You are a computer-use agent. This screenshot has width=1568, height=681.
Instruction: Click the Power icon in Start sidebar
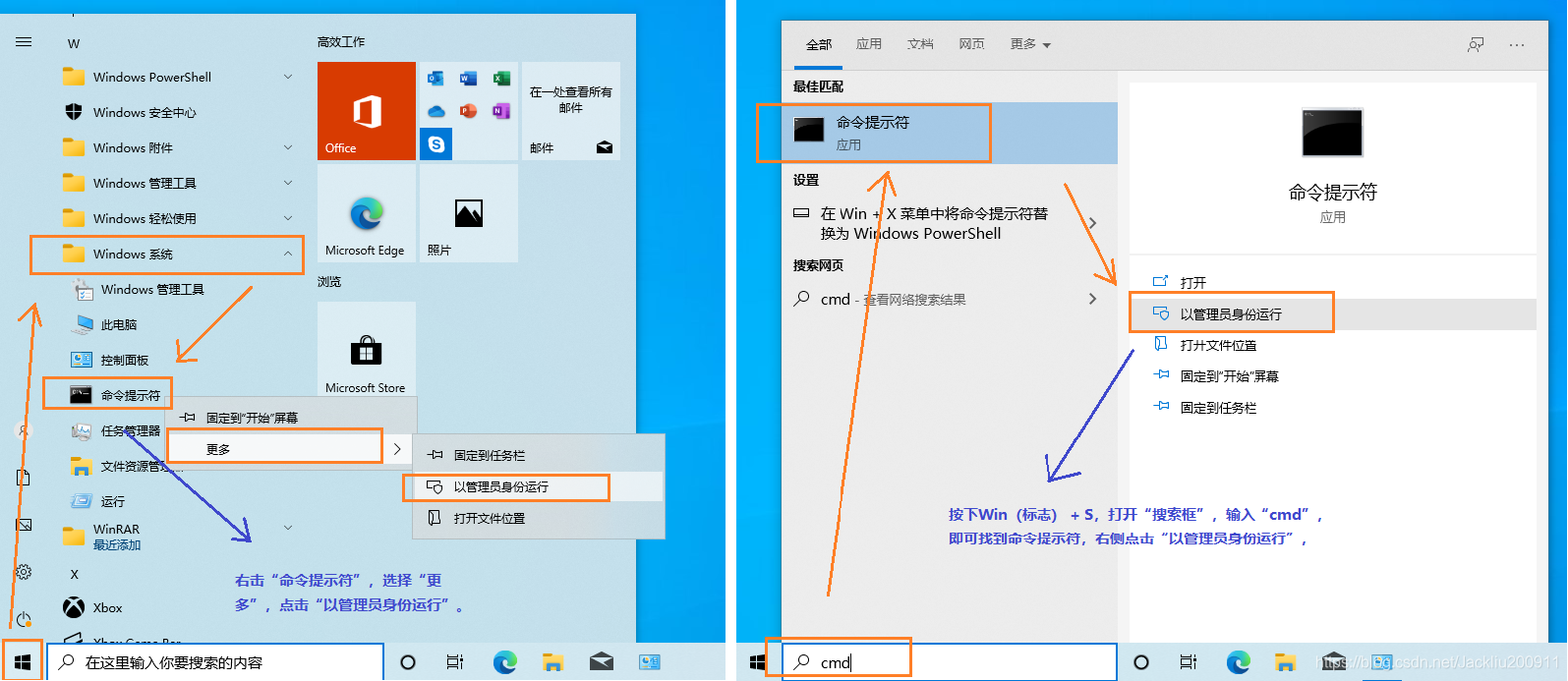click(24, 619)
